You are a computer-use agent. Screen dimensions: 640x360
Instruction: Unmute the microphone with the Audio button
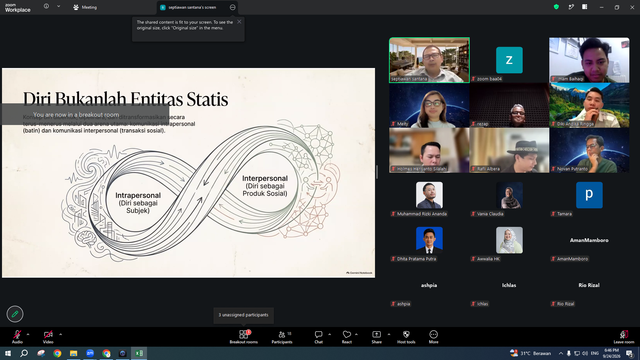click(x=17, y=337)
